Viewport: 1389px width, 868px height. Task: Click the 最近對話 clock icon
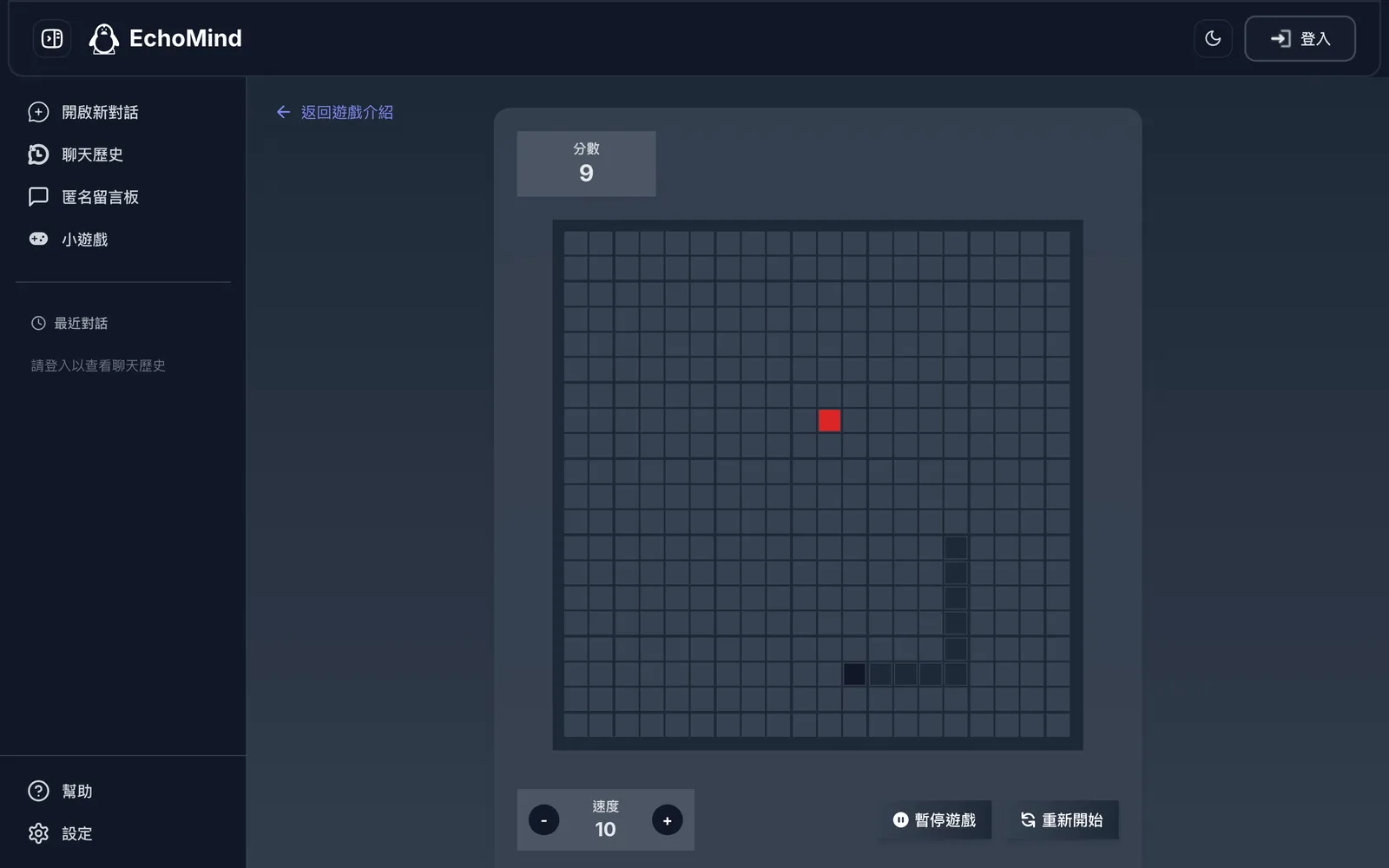click(38, 323)
